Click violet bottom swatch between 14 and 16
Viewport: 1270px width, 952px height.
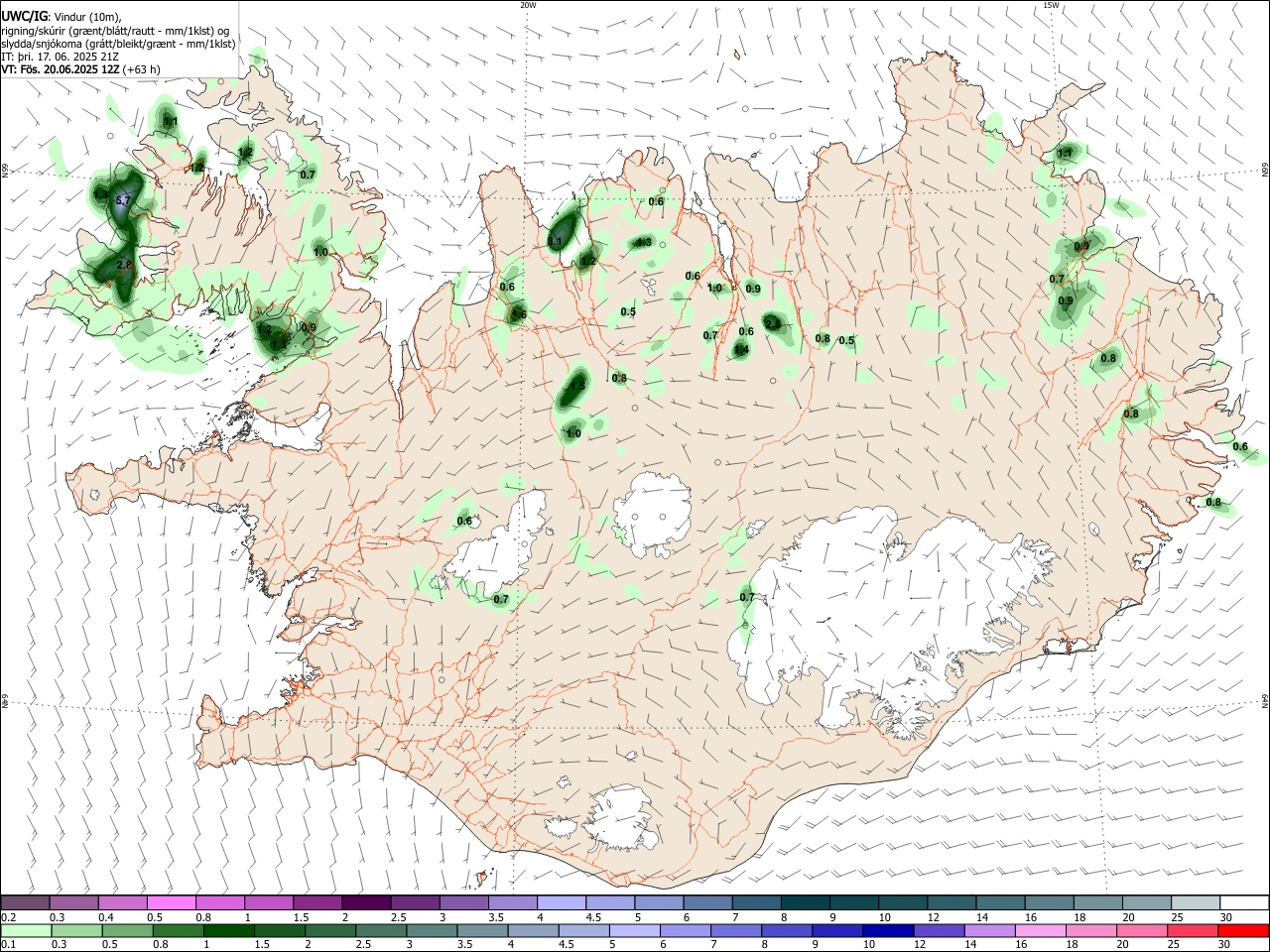click(990, 931)
